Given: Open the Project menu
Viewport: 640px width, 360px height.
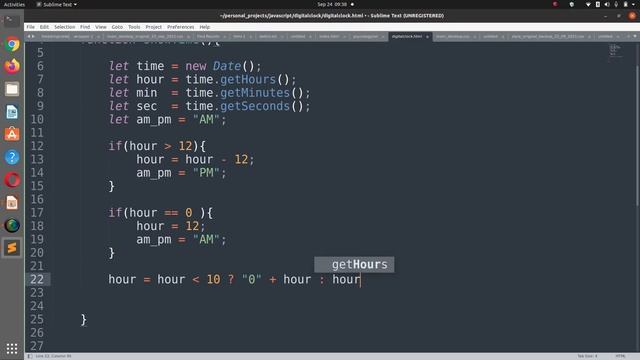Looking at the screenshot, I should click(153, 27).
